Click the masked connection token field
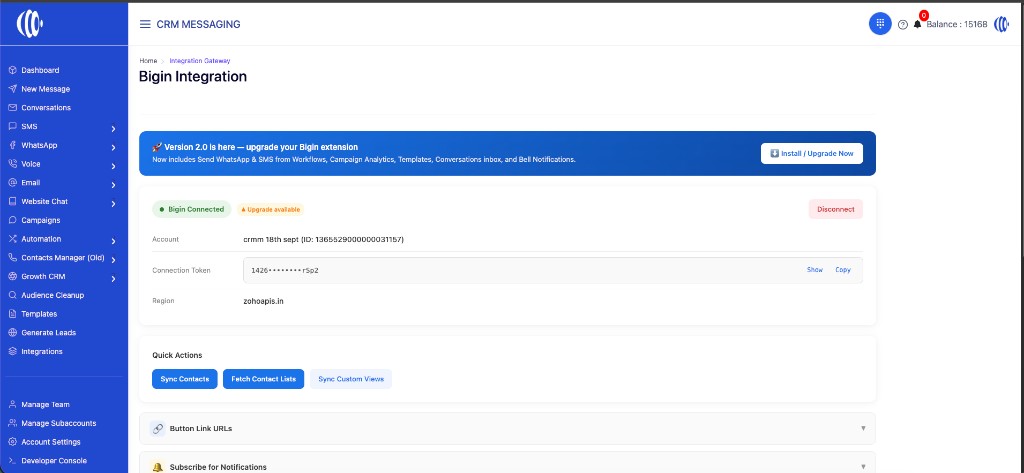Viewport: 1024px width, 473px height. click(x=552, y=270)
